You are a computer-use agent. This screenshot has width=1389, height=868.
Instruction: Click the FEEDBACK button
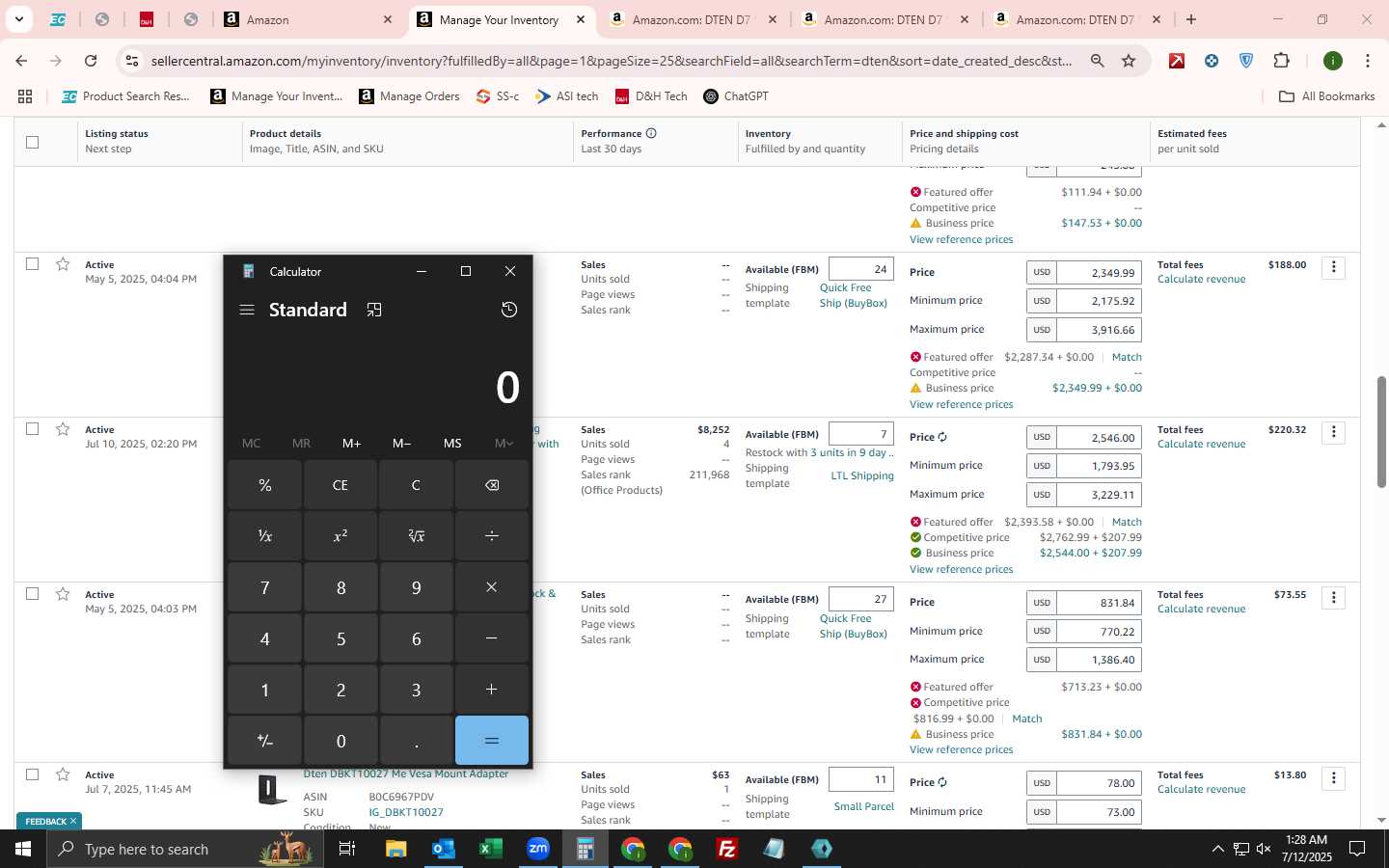point(50,821)
